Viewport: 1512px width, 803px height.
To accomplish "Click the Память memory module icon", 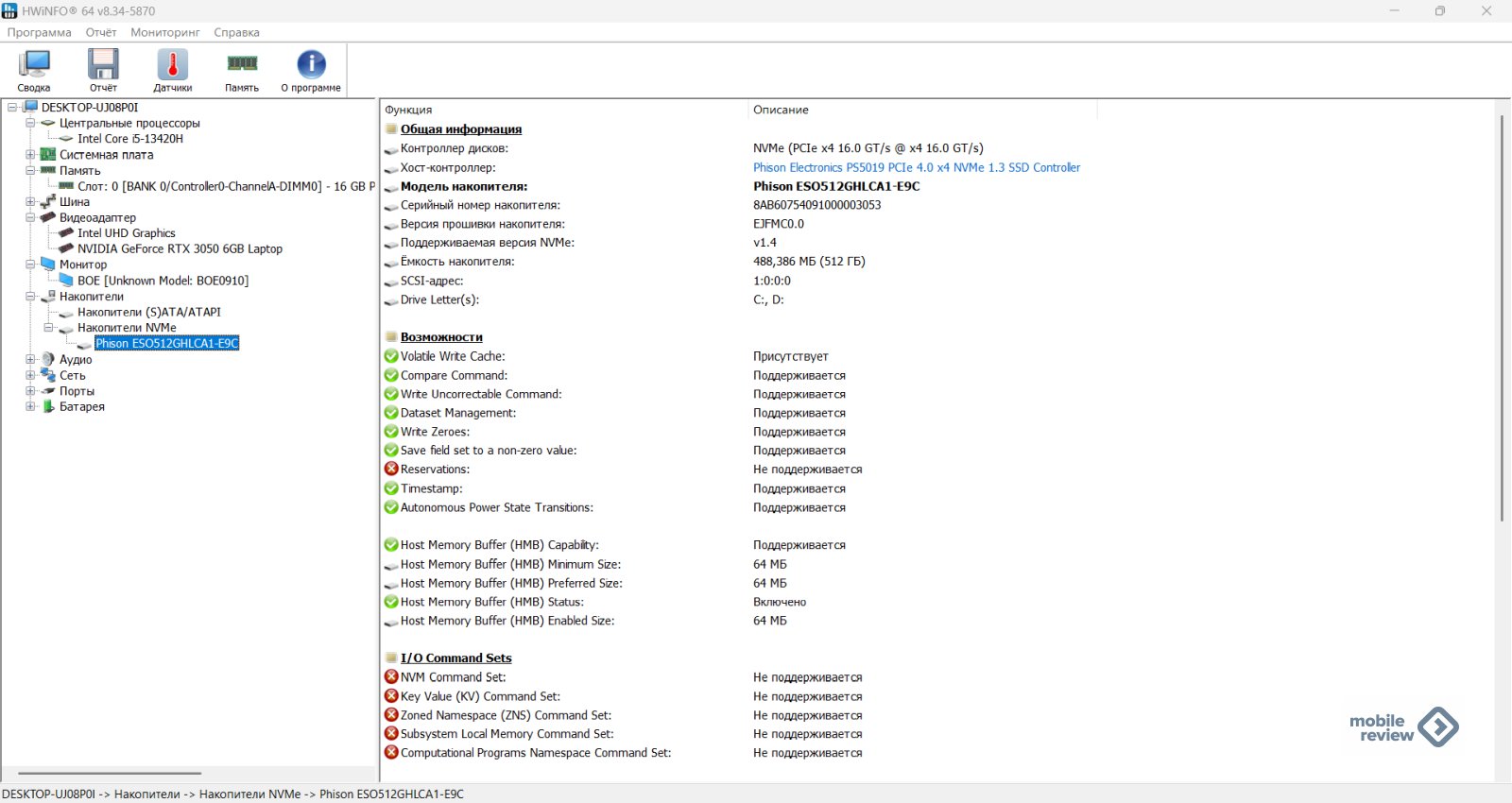I will pyautogui.click(x=242, y=66).
